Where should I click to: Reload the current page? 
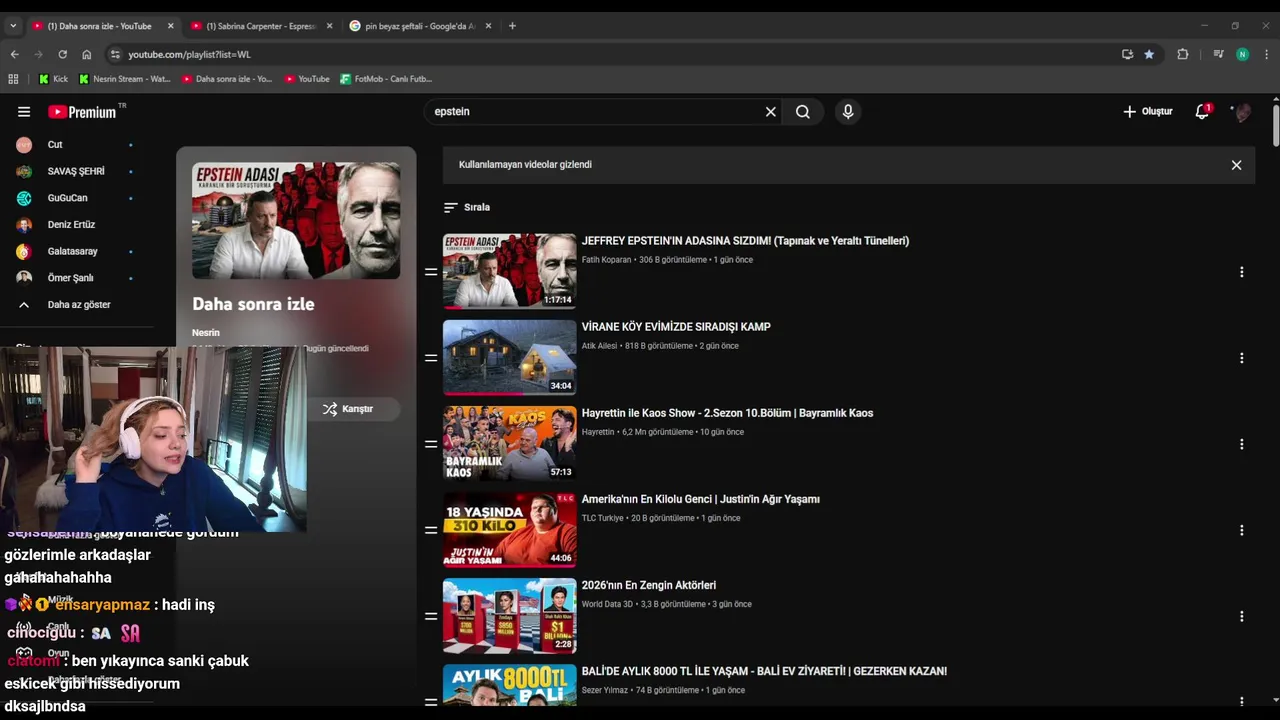[62, 54]
